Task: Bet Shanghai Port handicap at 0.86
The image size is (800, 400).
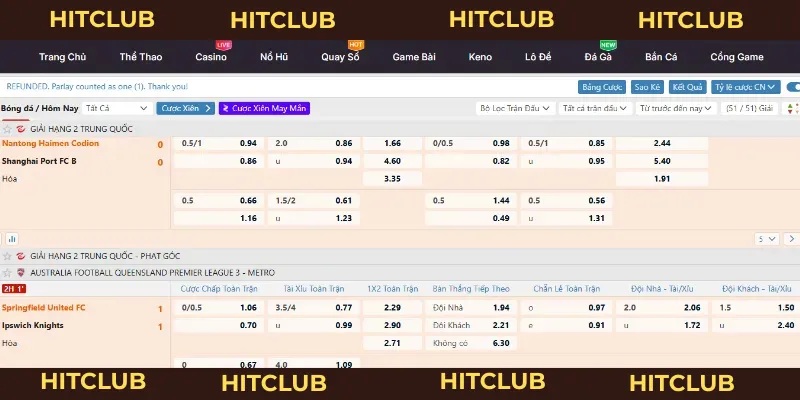Action: click(219, 161)
